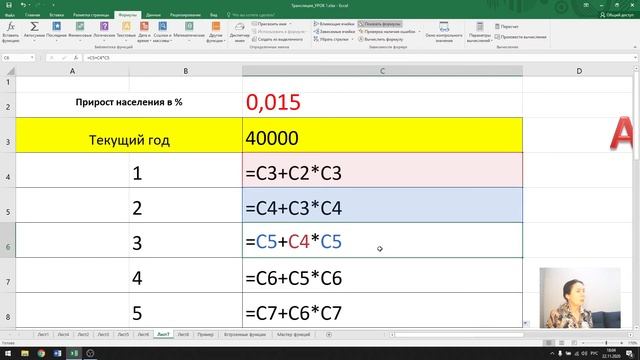Open Text functions library
The height and width of the screenshot is (360, 640).
click(126, 32)
